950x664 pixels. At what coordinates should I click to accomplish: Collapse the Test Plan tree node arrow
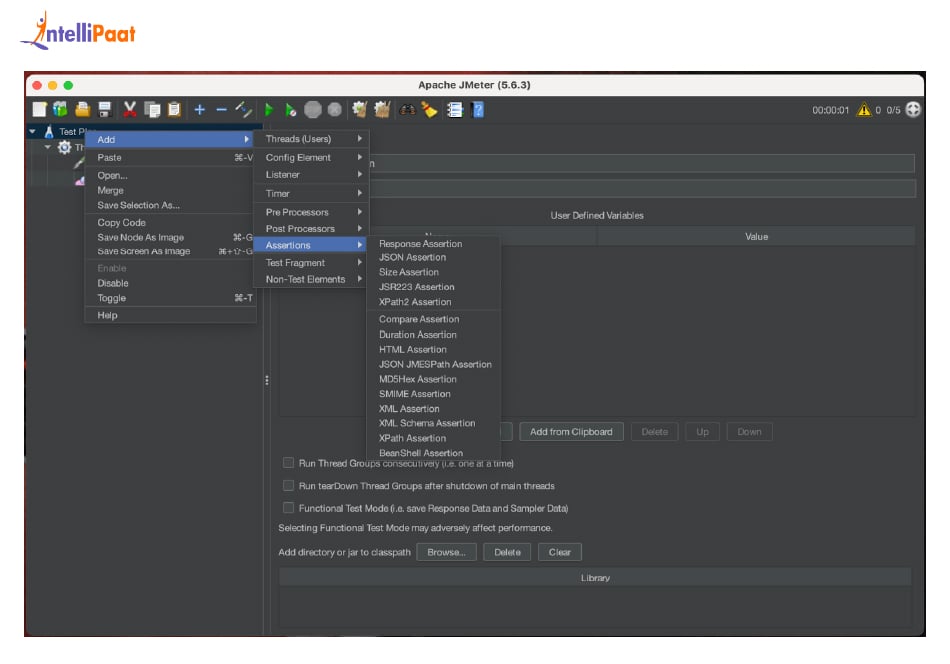click(33, 131)
